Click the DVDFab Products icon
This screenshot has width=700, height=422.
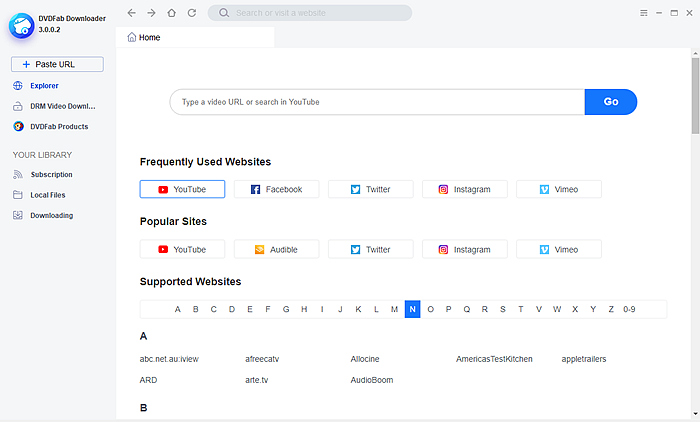coord(18,126)
